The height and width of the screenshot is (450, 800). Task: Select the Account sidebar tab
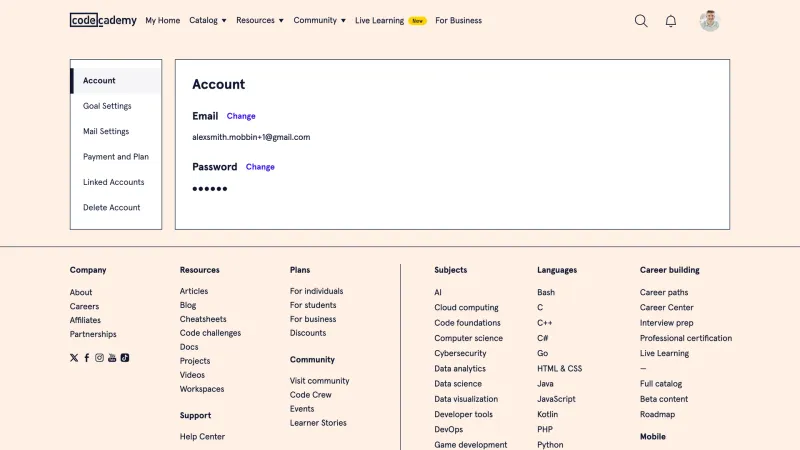pos(116,81)
